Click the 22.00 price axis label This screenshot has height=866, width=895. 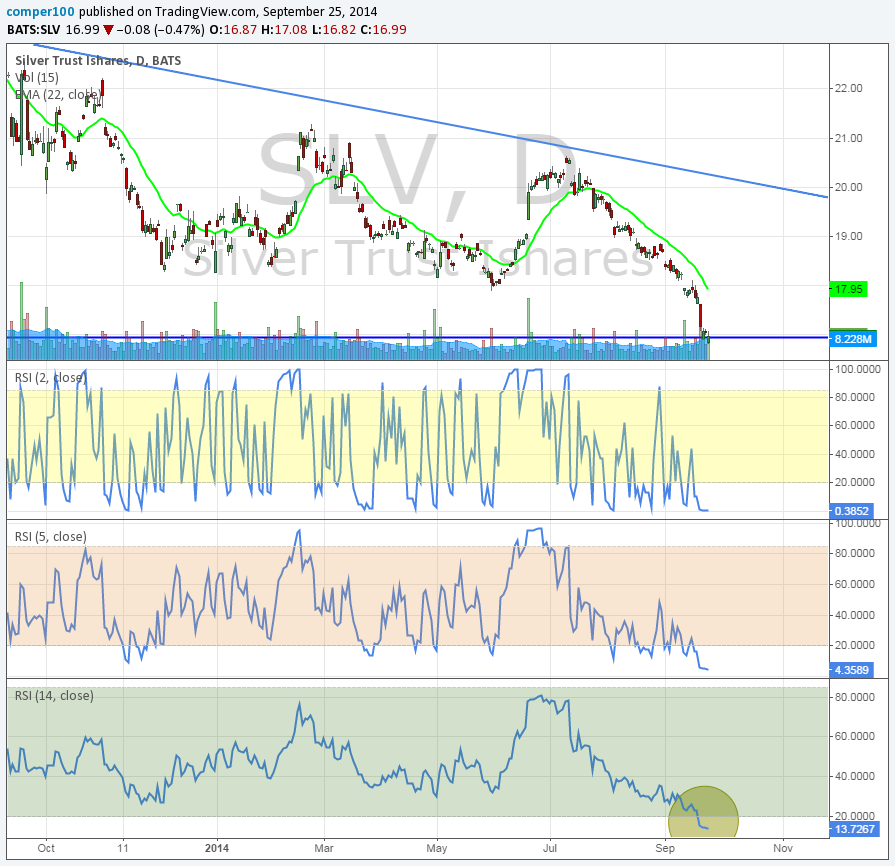coord(849,88)
